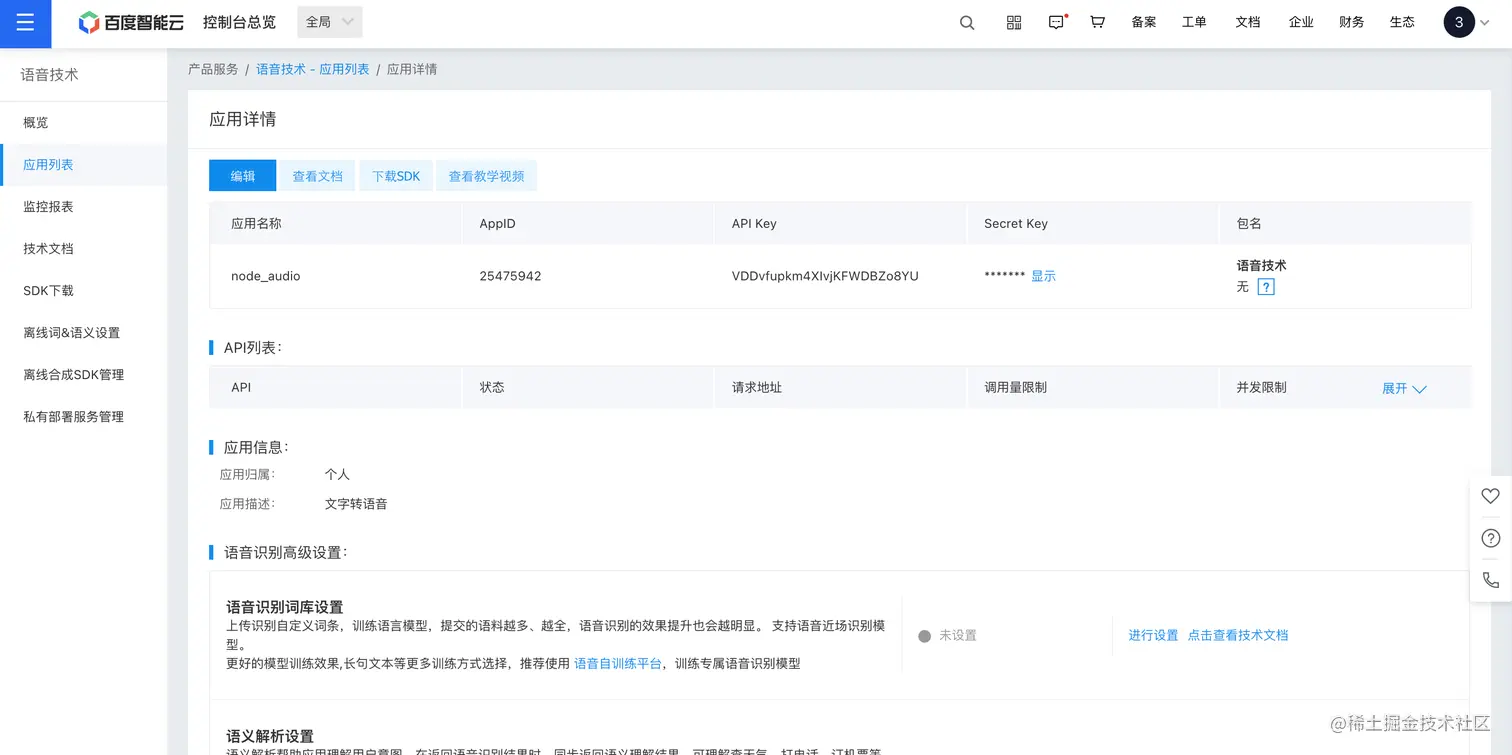View the 包名 tooltip question icon

pos(1266,287)
